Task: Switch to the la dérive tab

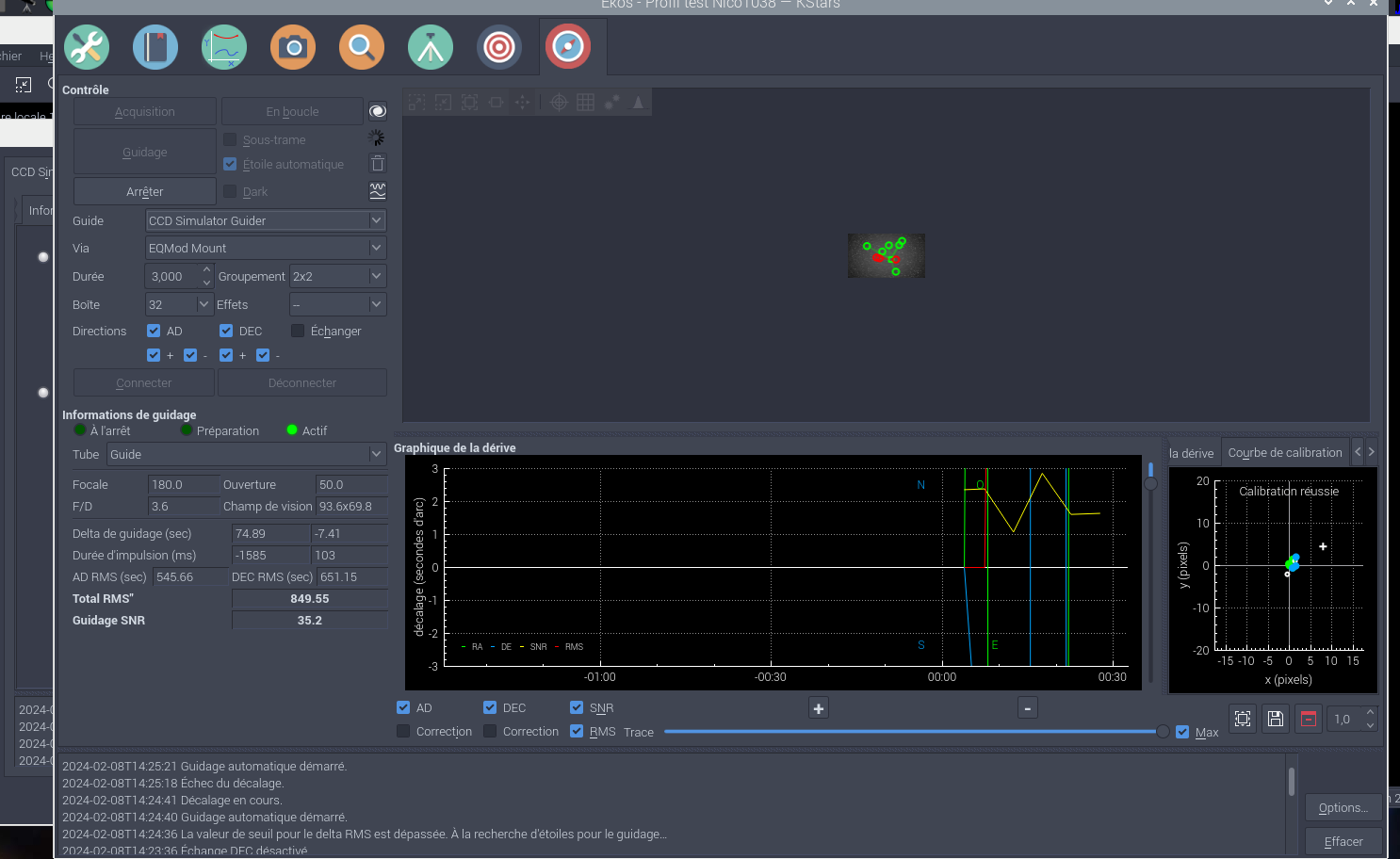Action: (x=1192, y=453)
